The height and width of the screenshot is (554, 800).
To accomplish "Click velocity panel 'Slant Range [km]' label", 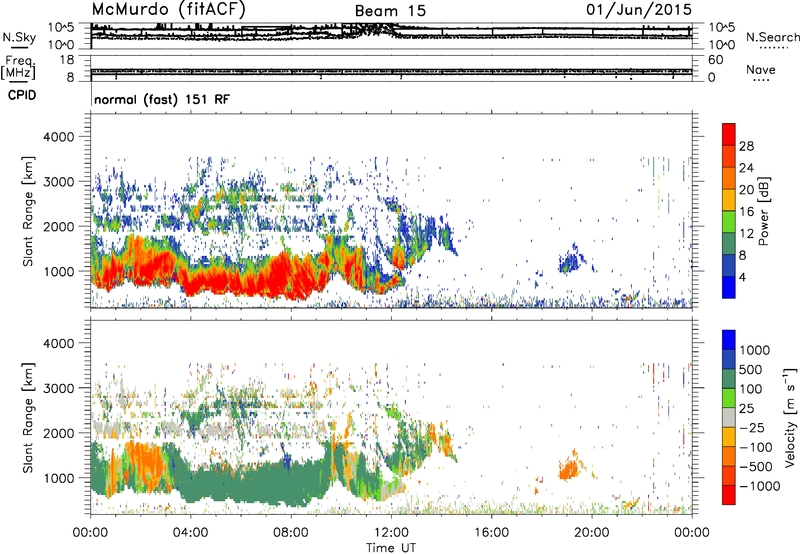I will pyautogui.click(x=28, y=418).
